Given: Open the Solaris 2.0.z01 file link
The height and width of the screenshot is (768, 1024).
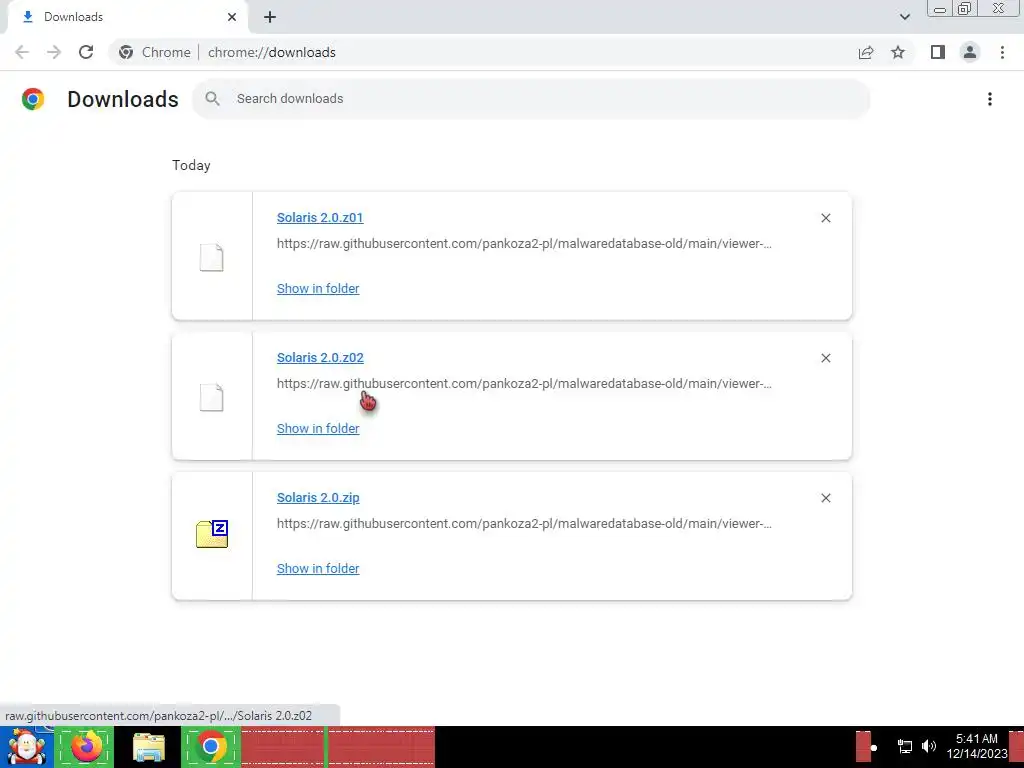Looking at the screenshot, I should pos(320,217).
